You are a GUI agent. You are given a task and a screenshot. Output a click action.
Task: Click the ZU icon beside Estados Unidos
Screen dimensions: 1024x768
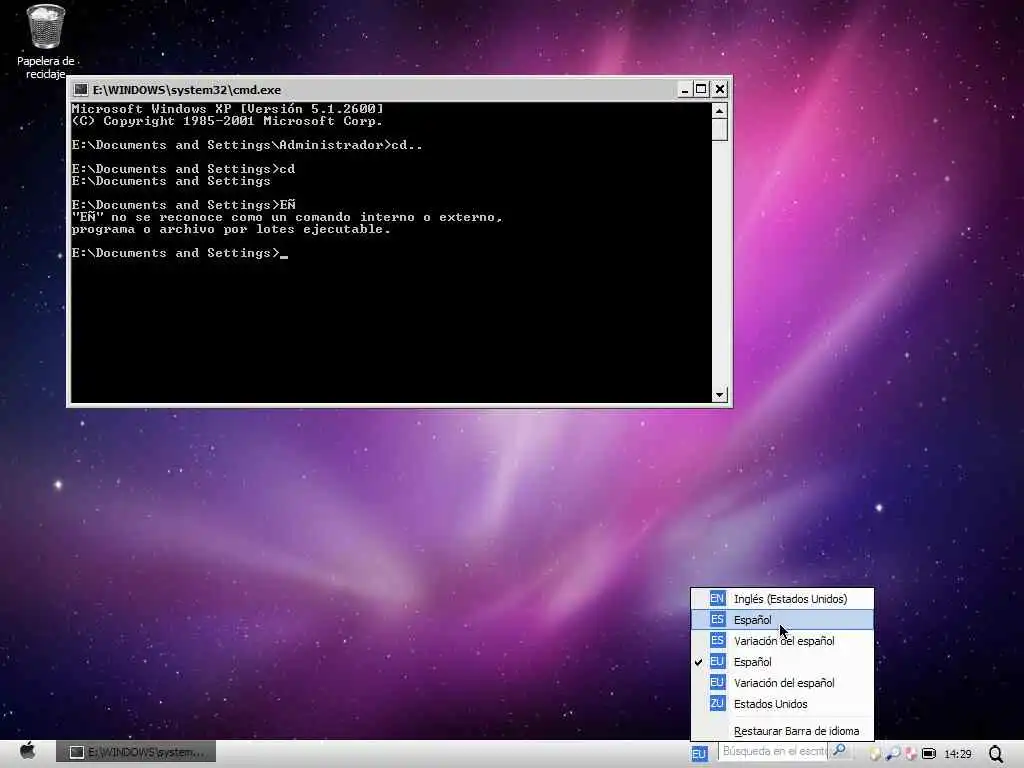click(x=717, y=703)
